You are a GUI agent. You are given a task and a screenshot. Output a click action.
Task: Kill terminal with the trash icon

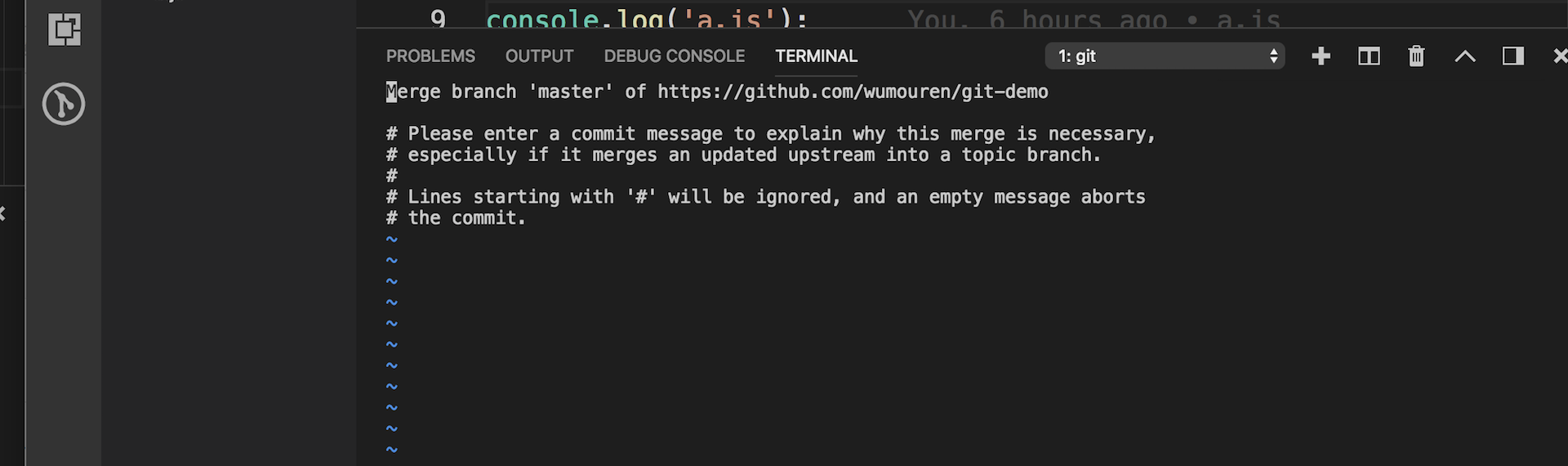click(x=1416, y=56)
